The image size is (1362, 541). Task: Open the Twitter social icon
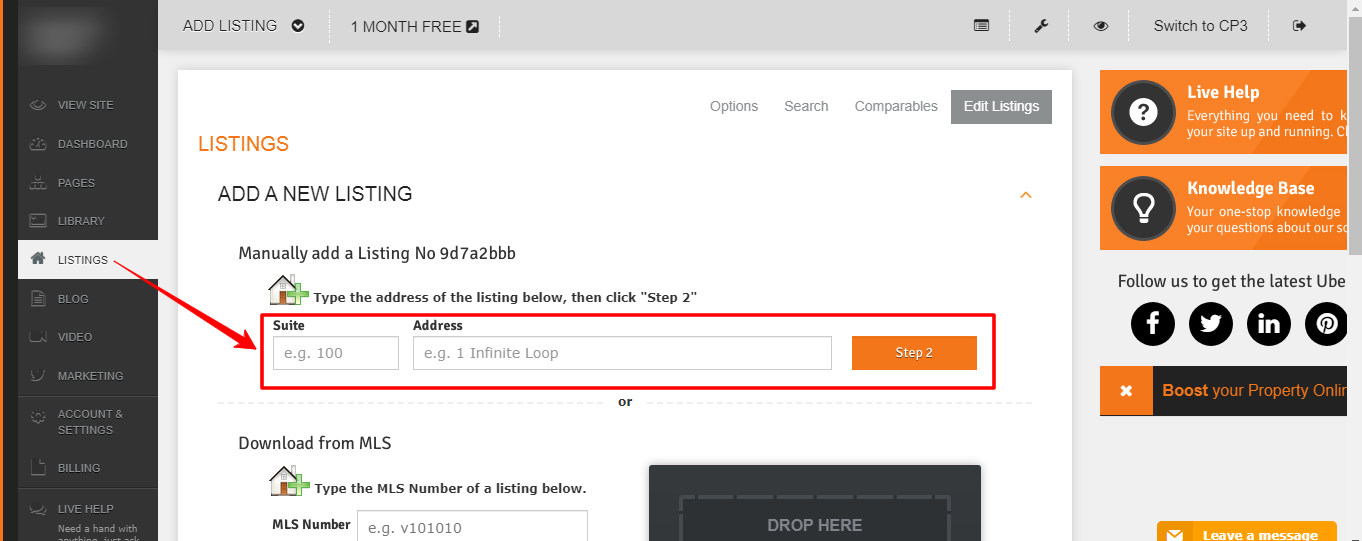1211,323
